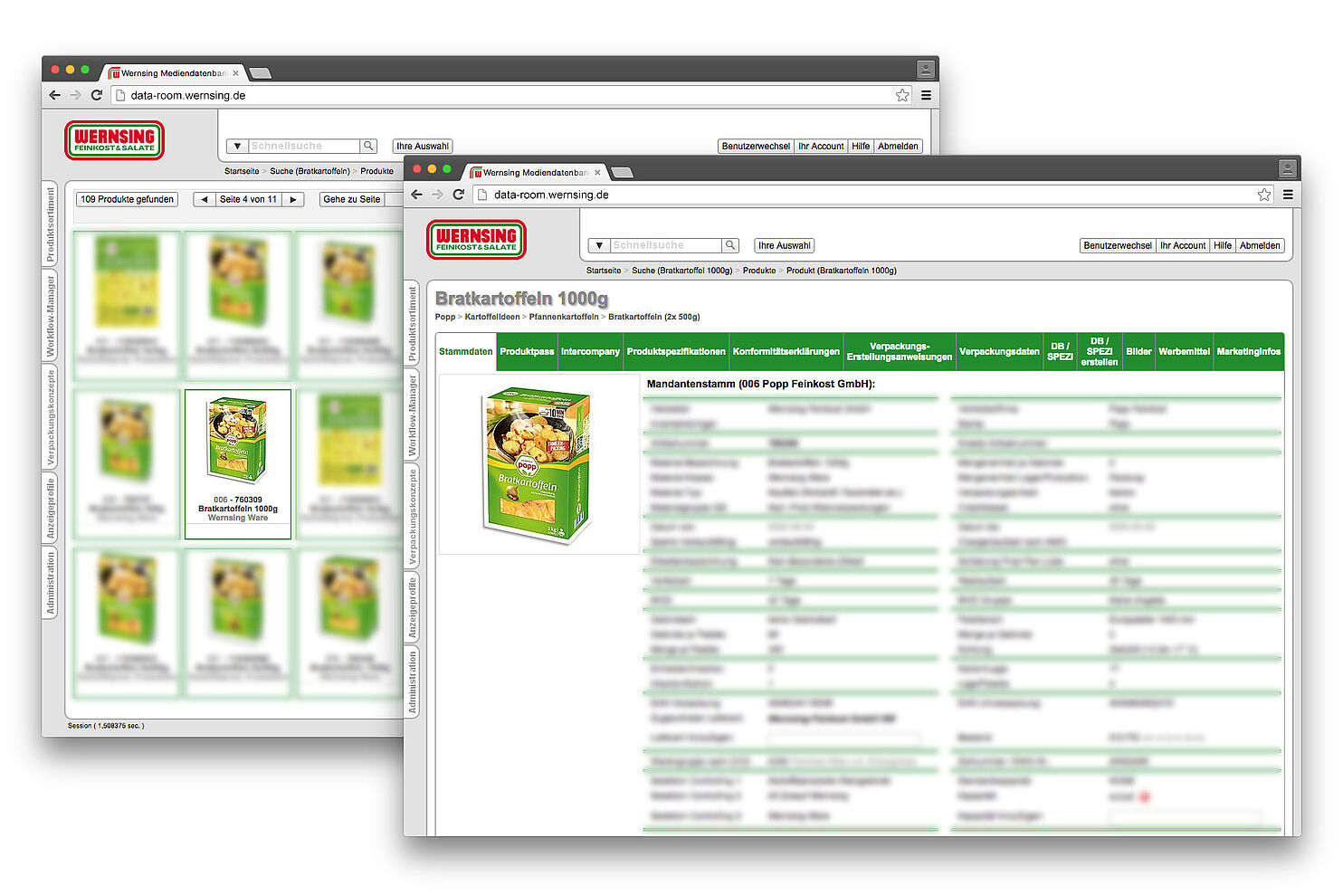The height and width of the screenshot is (896, 1343).
Task: Click the search magnifier in front window
Action: point(730,245)
